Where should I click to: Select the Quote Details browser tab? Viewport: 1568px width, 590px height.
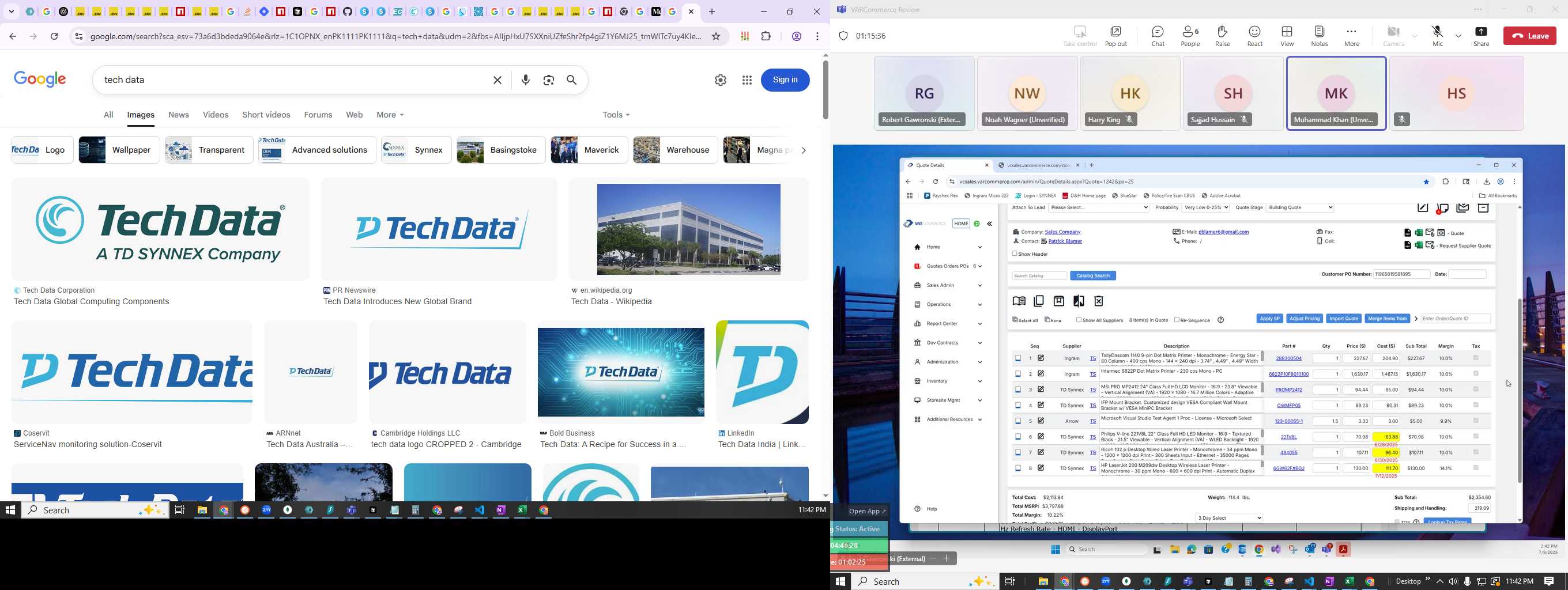click(x=947, y=165)
